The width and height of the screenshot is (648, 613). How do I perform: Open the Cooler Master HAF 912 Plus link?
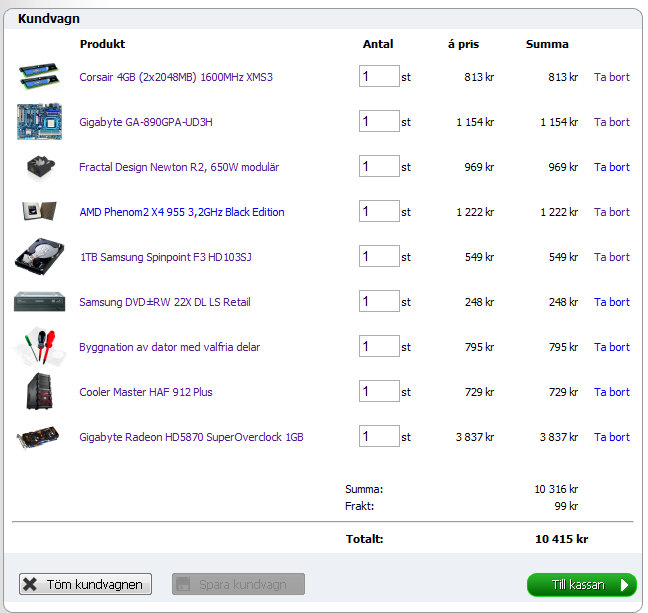pos(146,392)
